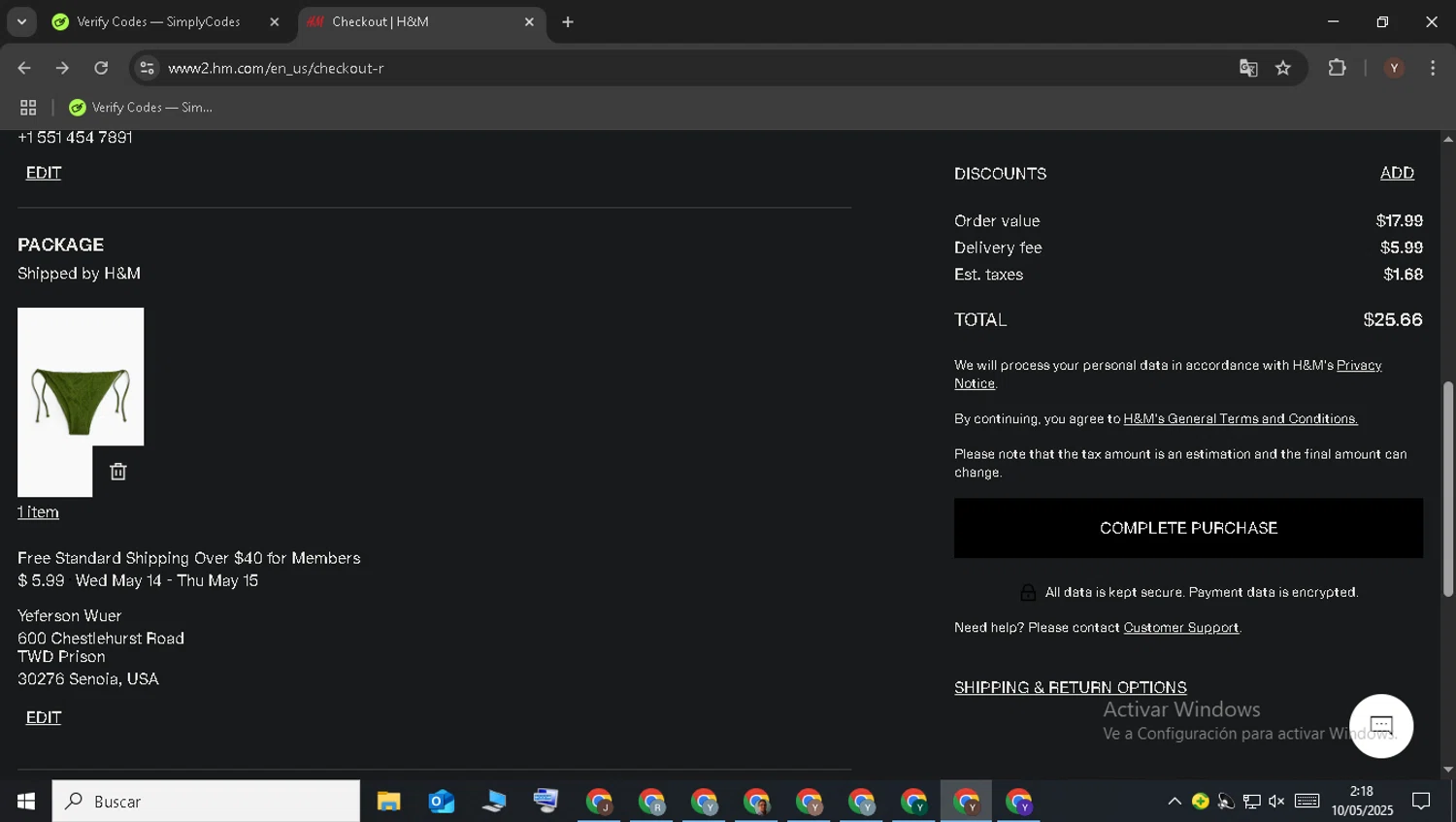
Task: Open the bookmarks bar apps grid
Action: tap(28, 108)
